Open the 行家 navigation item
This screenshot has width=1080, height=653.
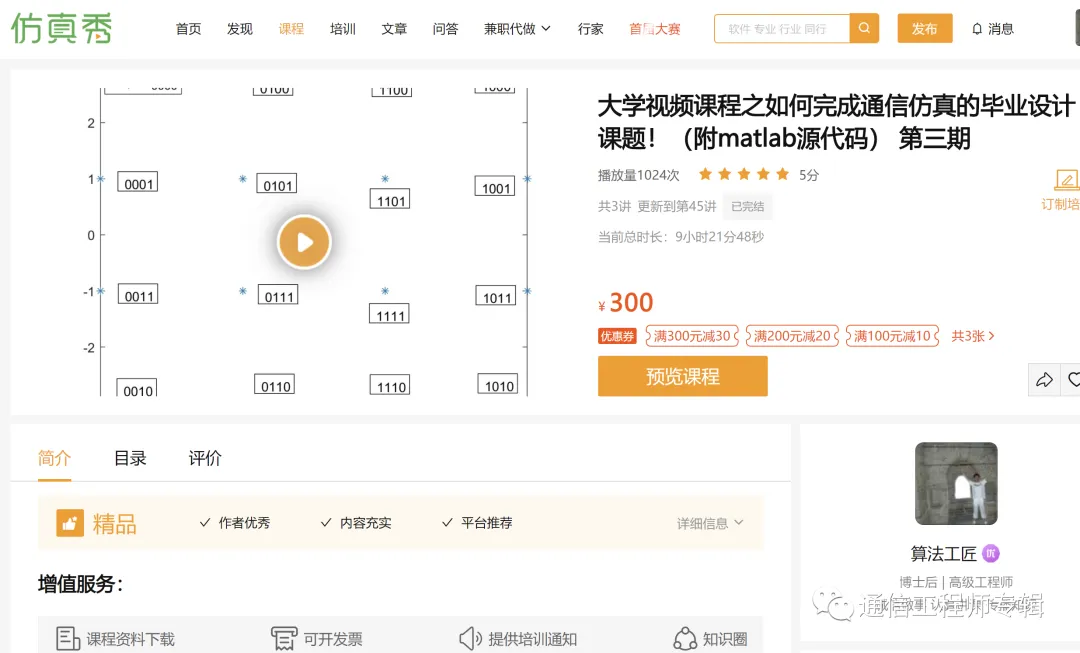pyautogui.click(x=590, y=29)
